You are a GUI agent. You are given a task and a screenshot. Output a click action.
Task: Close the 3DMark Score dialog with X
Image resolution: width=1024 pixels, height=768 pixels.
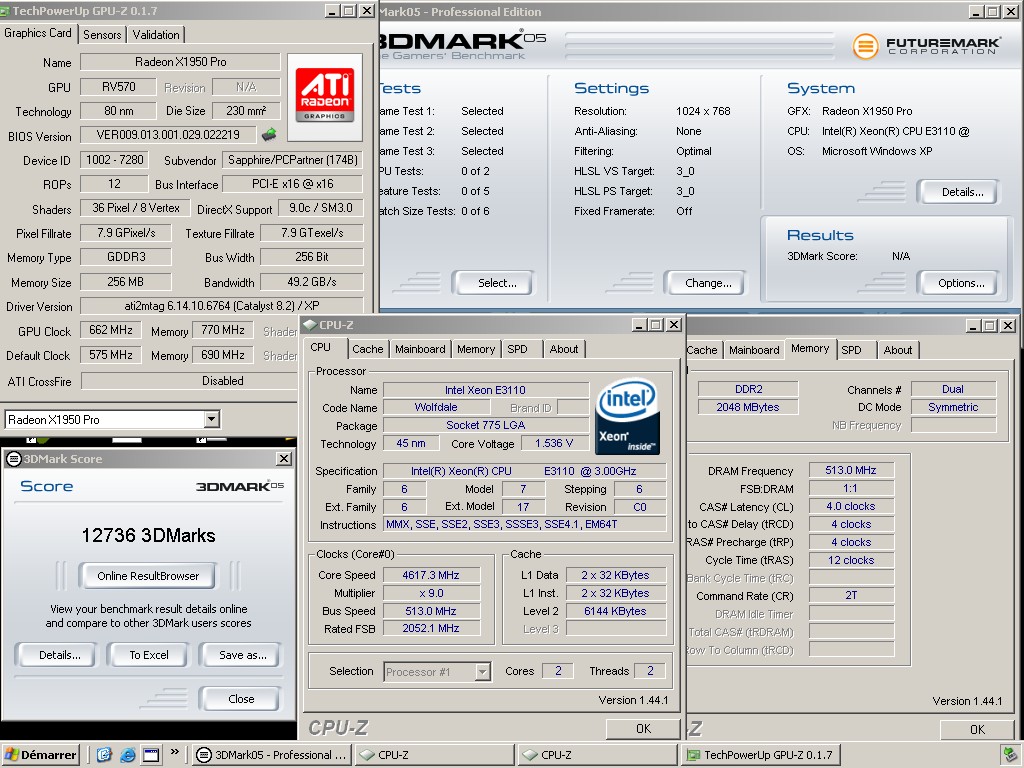tap(283, 459)
